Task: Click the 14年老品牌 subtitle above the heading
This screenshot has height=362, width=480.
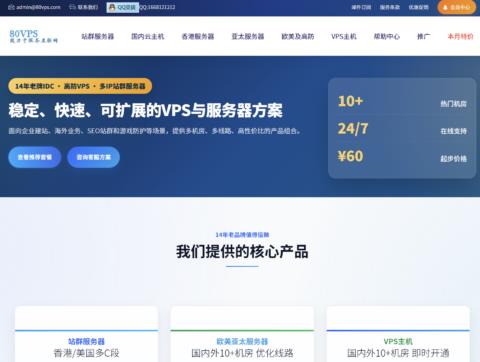Action: click(x=242, y=235)
